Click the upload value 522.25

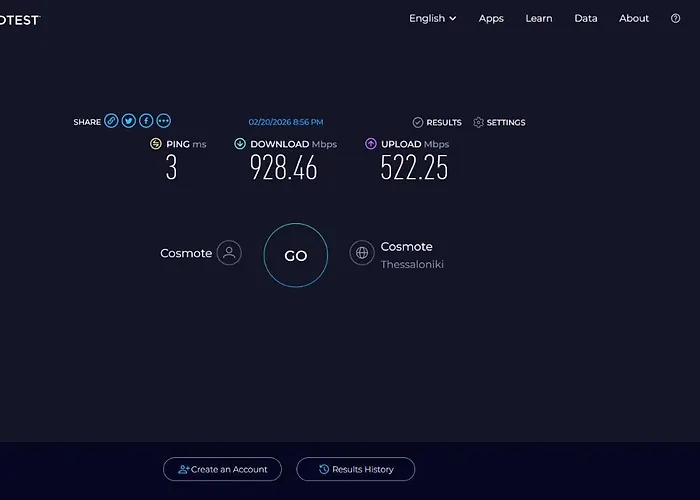414,167
